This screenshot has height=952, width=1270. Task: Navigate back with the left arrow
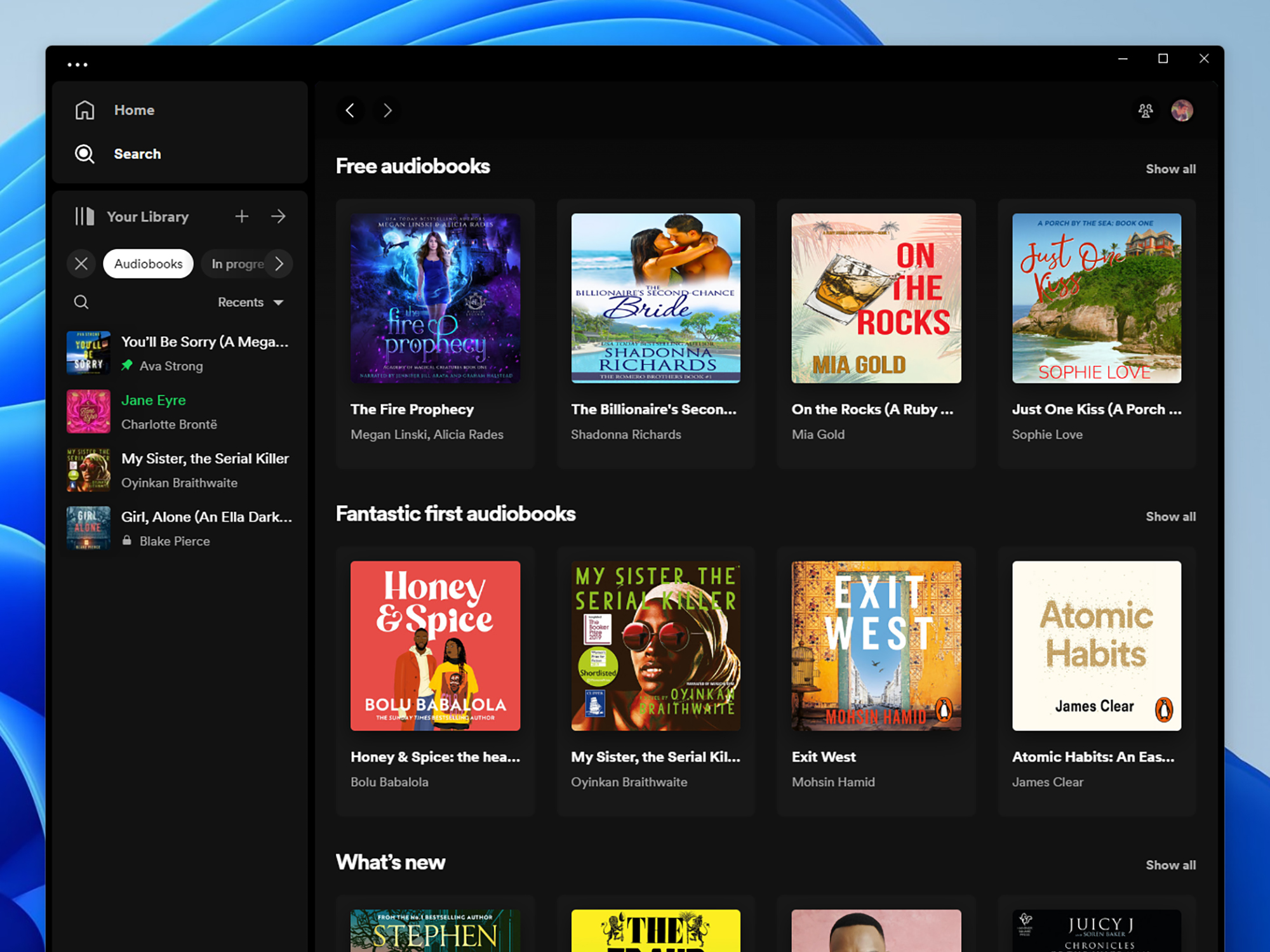[x=351, y=110]
